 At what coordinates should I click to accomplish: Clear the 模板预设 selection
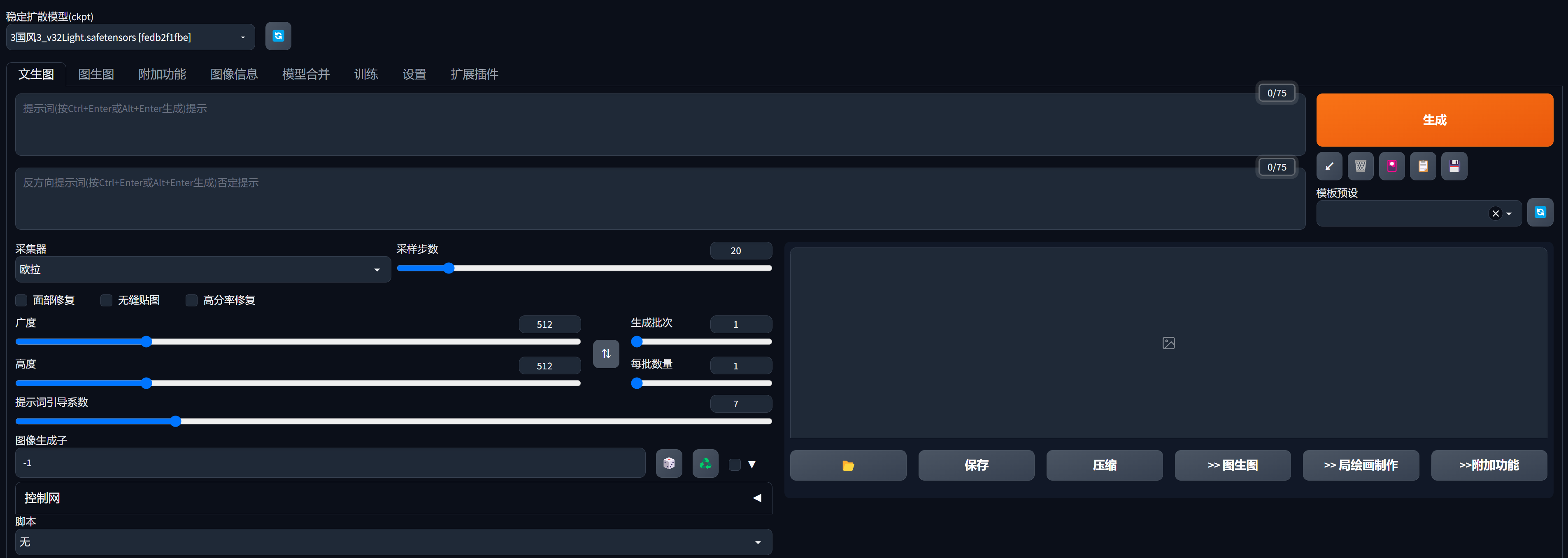1495,213
